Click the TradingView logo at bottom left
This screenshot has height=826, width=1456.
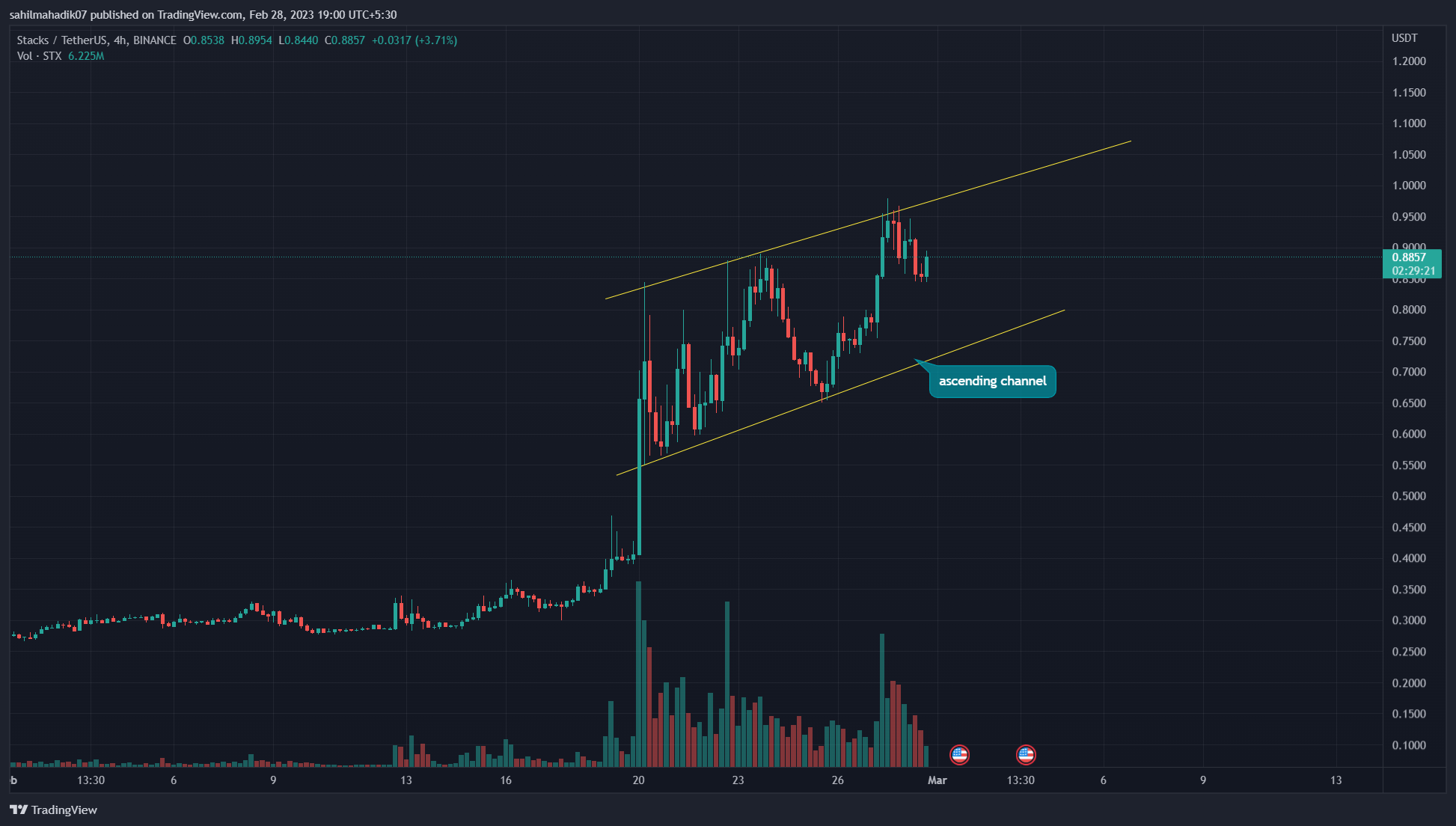tap(53, 810)
